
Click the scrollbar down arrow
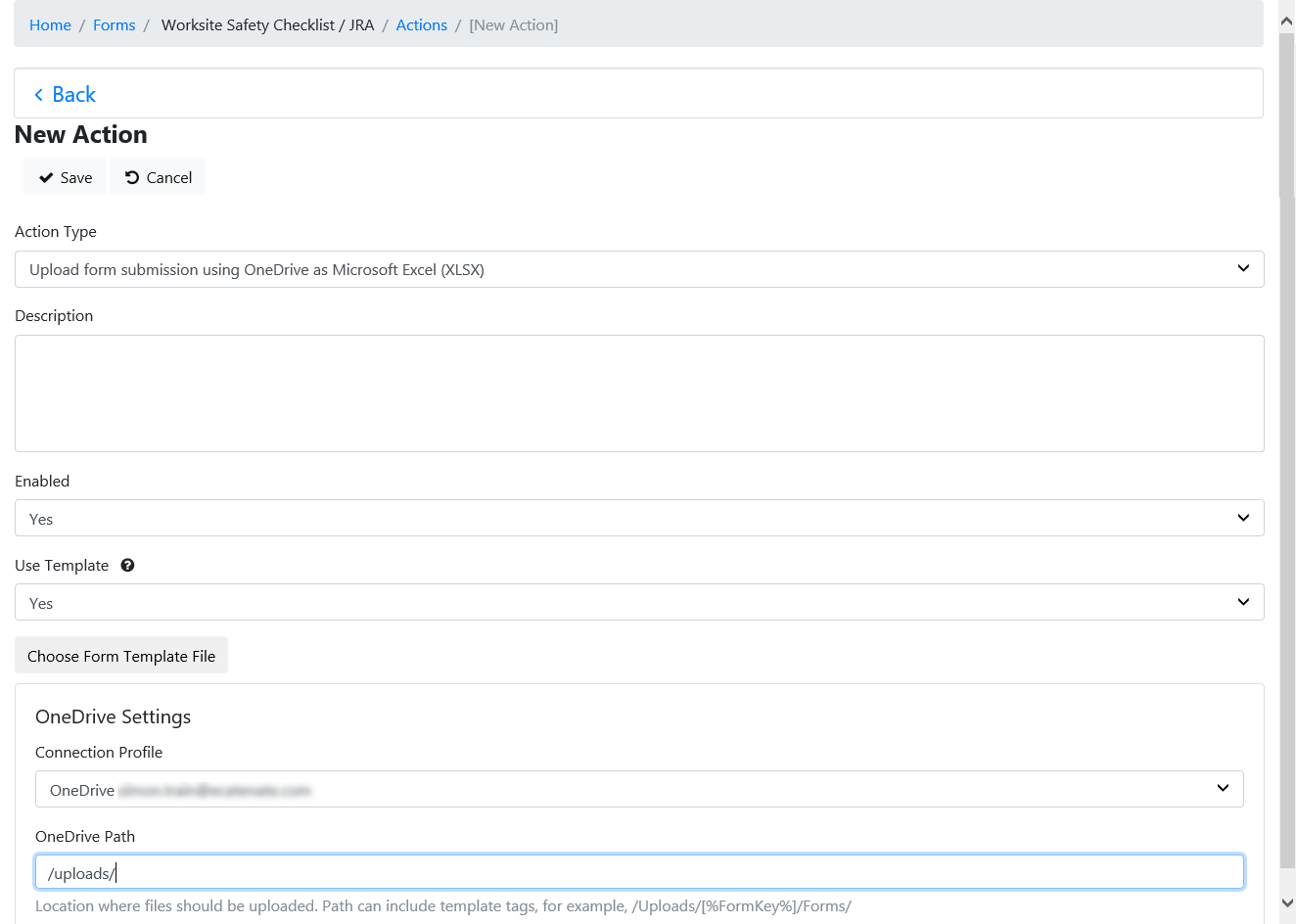(x=1287, y=903)
